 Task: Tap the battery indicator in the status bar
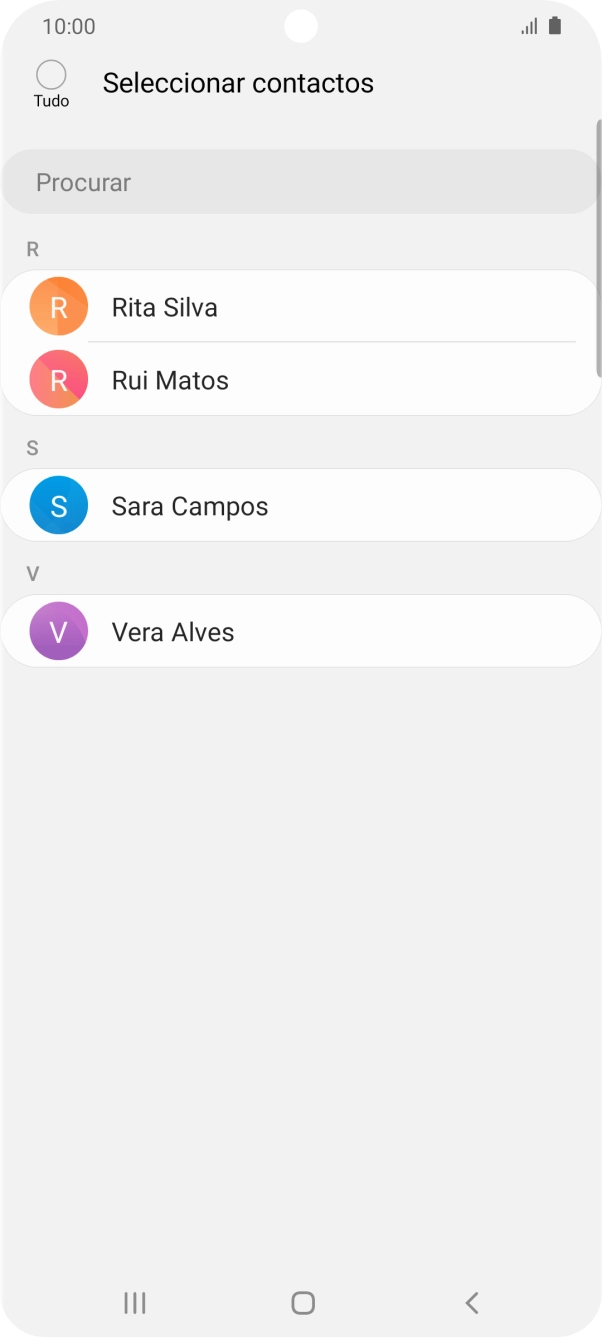click(x=554, y=26)
